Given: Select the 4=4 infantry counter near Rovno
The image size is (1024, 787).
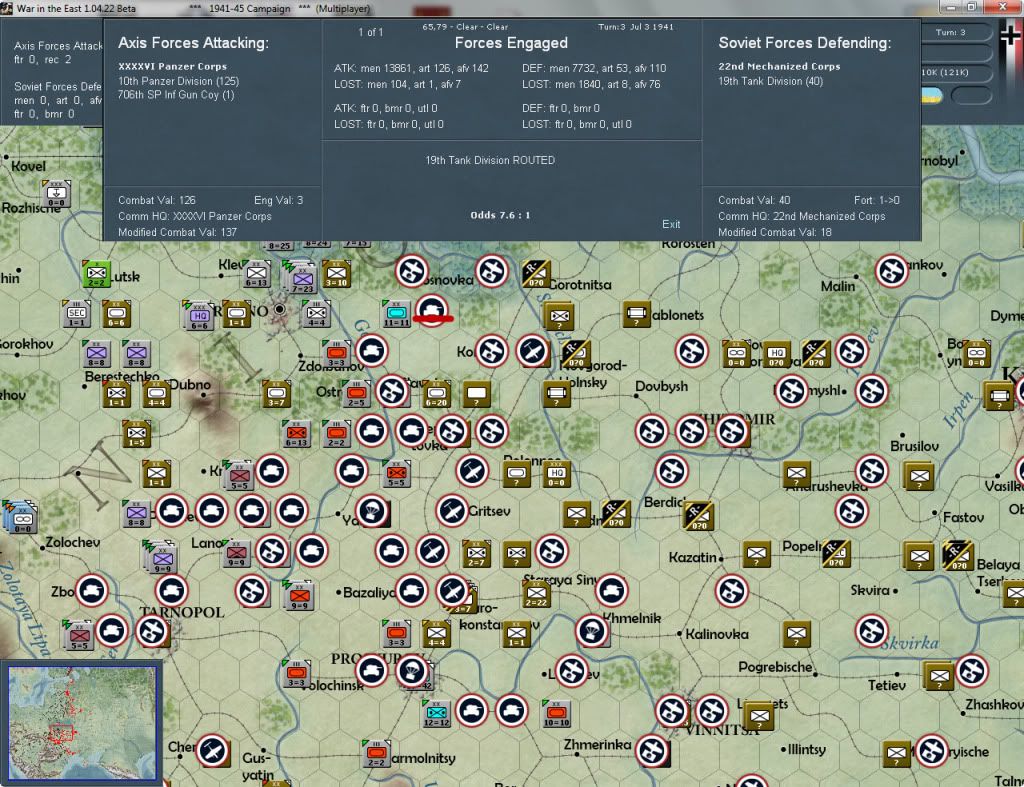Looking at the screenshot, I should pyautogui.click(x=316, y=313).
